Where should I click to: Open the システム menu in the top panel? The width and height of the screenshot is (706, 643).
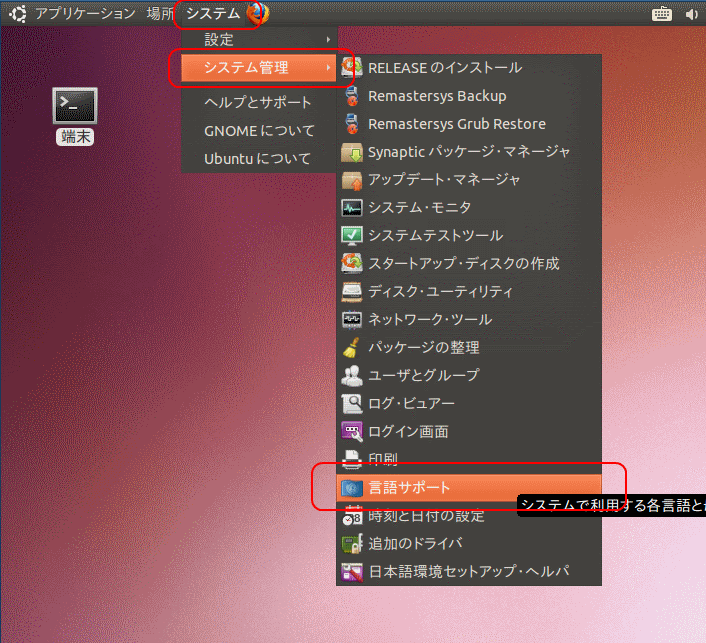click(213, 14)
